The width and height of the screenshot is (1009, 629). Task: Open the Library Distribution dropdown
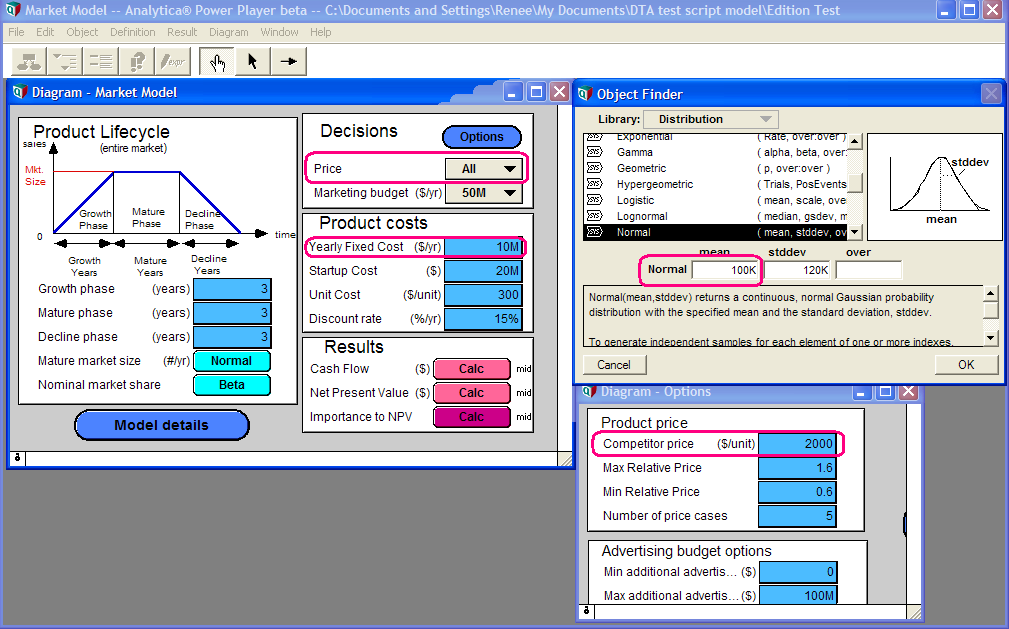click(x=710, y=119)
